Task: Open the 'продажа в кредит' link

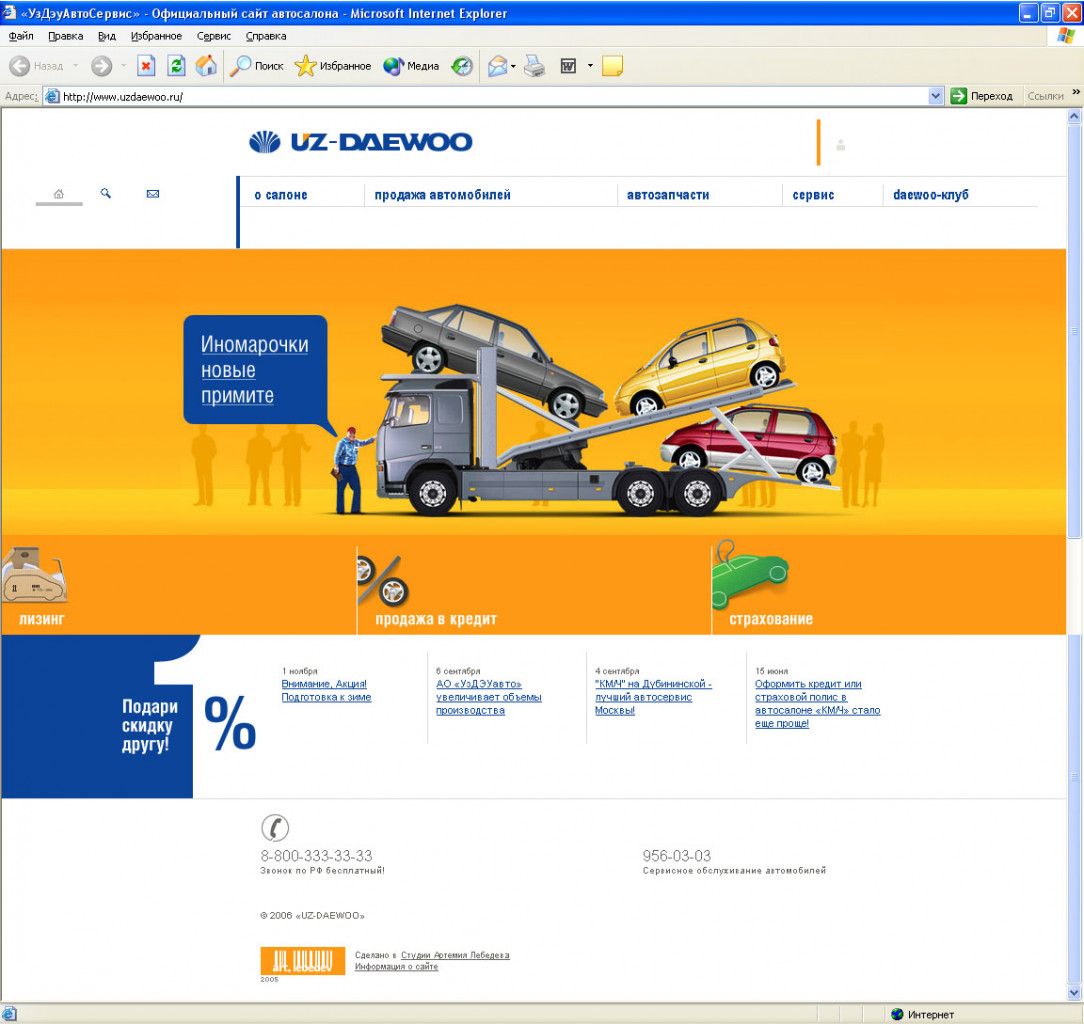Action: [436, 619]
